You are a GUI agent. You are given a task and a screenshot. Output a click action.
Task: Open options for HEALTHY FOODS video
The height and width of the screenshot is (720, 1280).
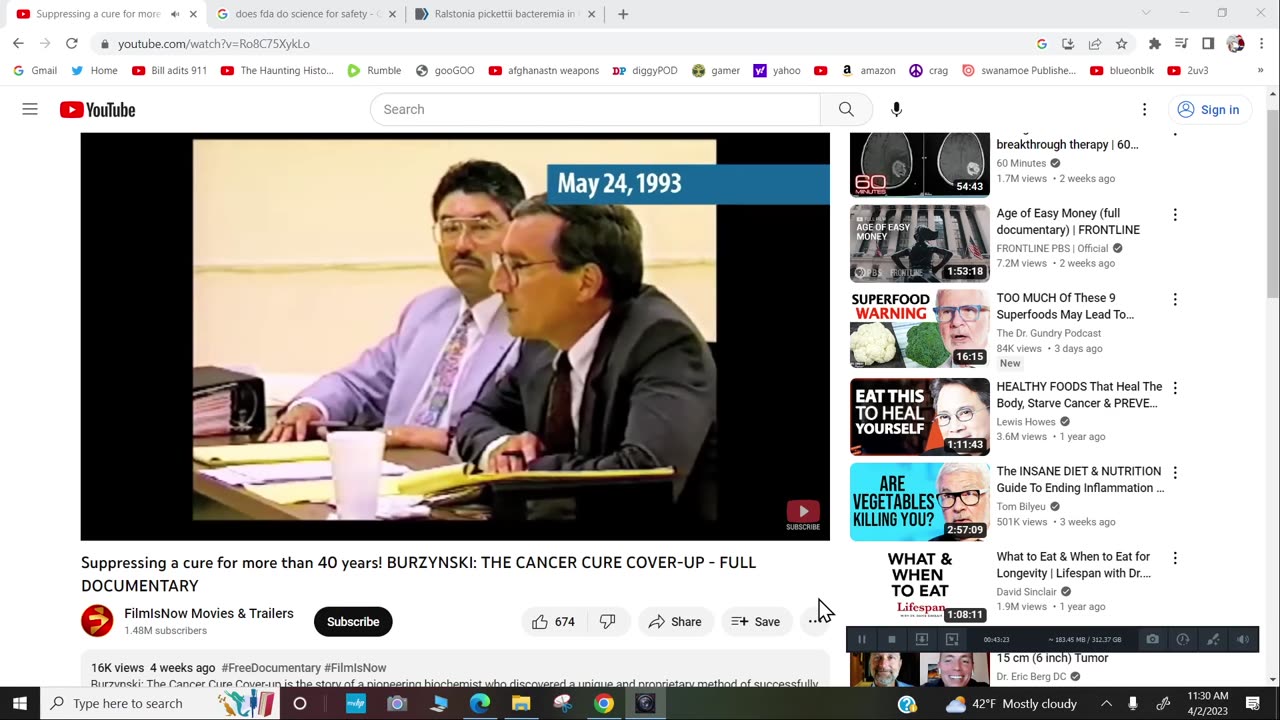[x=1175, y=388]
